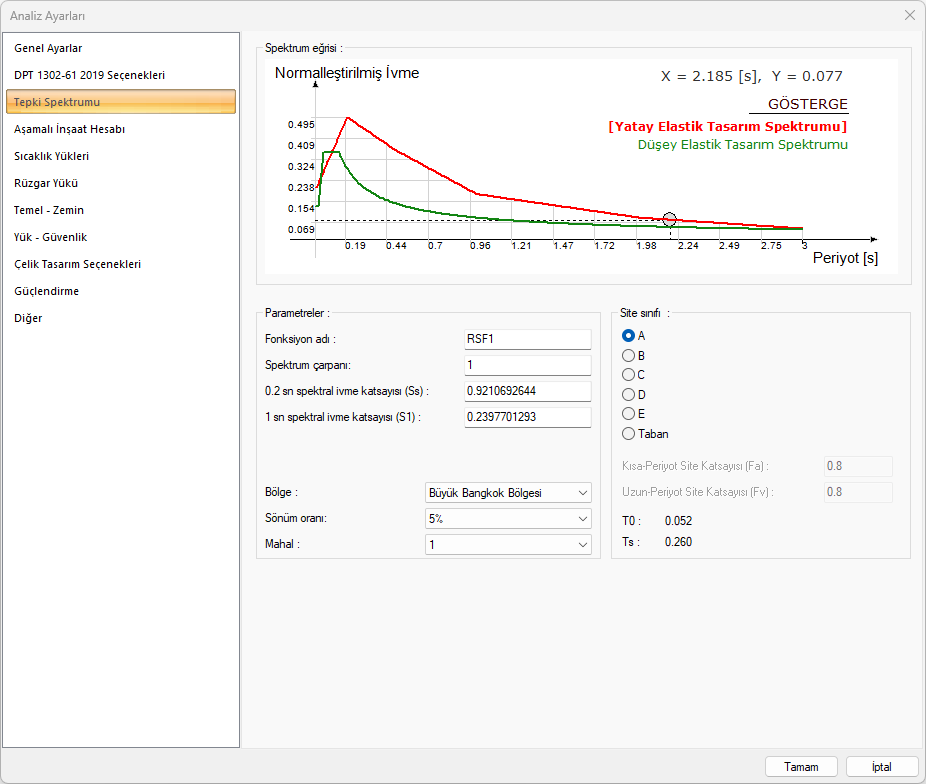
Task: Open the Bölge region dropdown
Action: pyautogui.click(x=508, y=493)
